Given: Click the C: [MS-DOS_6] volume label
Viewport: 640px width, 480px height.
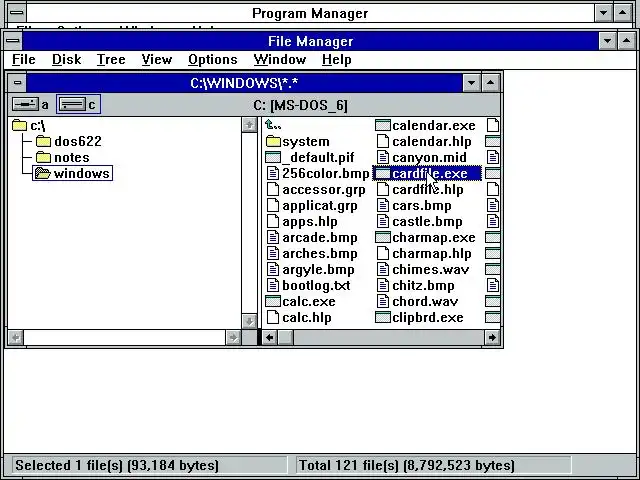Looking at the screenshot, I should click(300, 105).
